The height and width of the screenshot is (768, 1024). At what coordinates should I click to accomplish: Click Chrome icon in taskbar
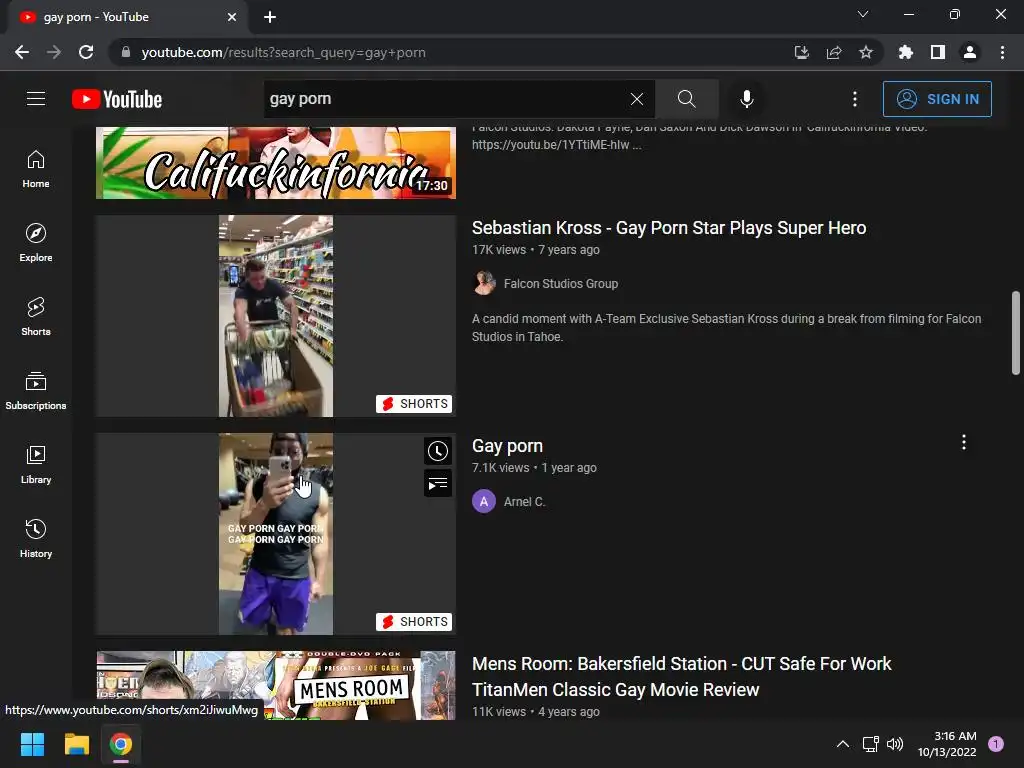coord(121,744)
